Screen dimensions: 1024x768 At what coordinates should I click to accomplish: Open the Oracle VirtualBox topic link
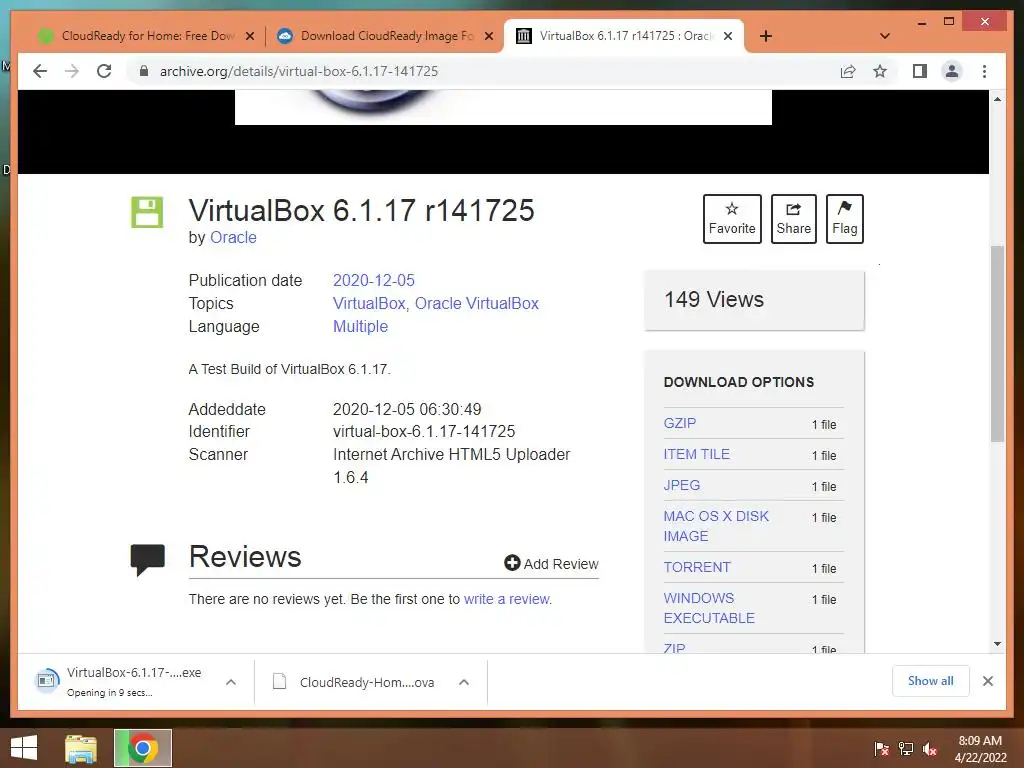pyautogui.click(x=477, y=304)
